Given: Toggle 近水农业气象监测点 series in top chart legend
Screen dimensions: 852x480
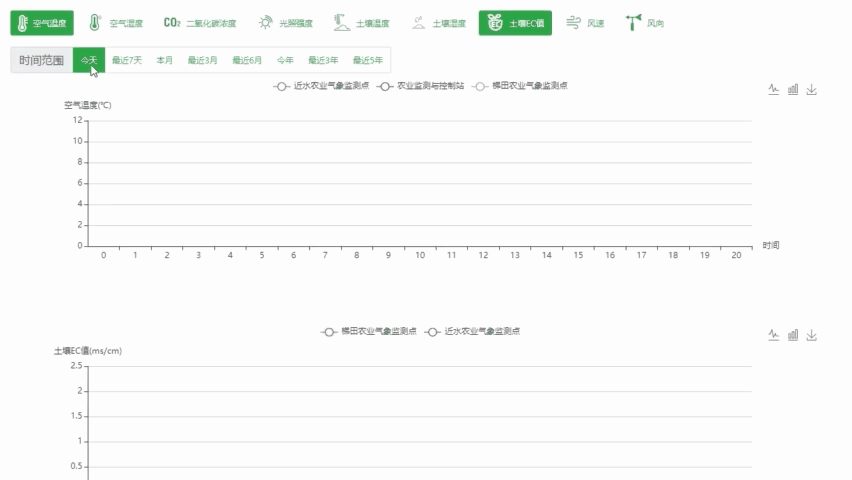Looking at the screenshot, I should click(x=321, y=86).
